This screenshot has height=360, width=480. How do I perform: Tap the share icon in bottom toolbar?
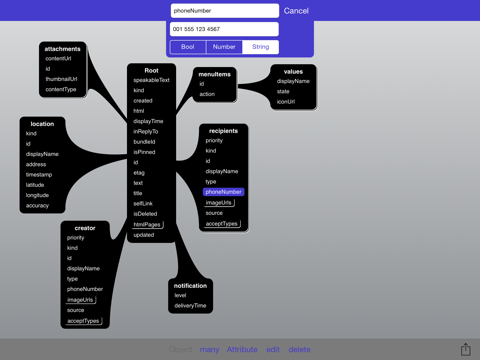coord(466,349)
